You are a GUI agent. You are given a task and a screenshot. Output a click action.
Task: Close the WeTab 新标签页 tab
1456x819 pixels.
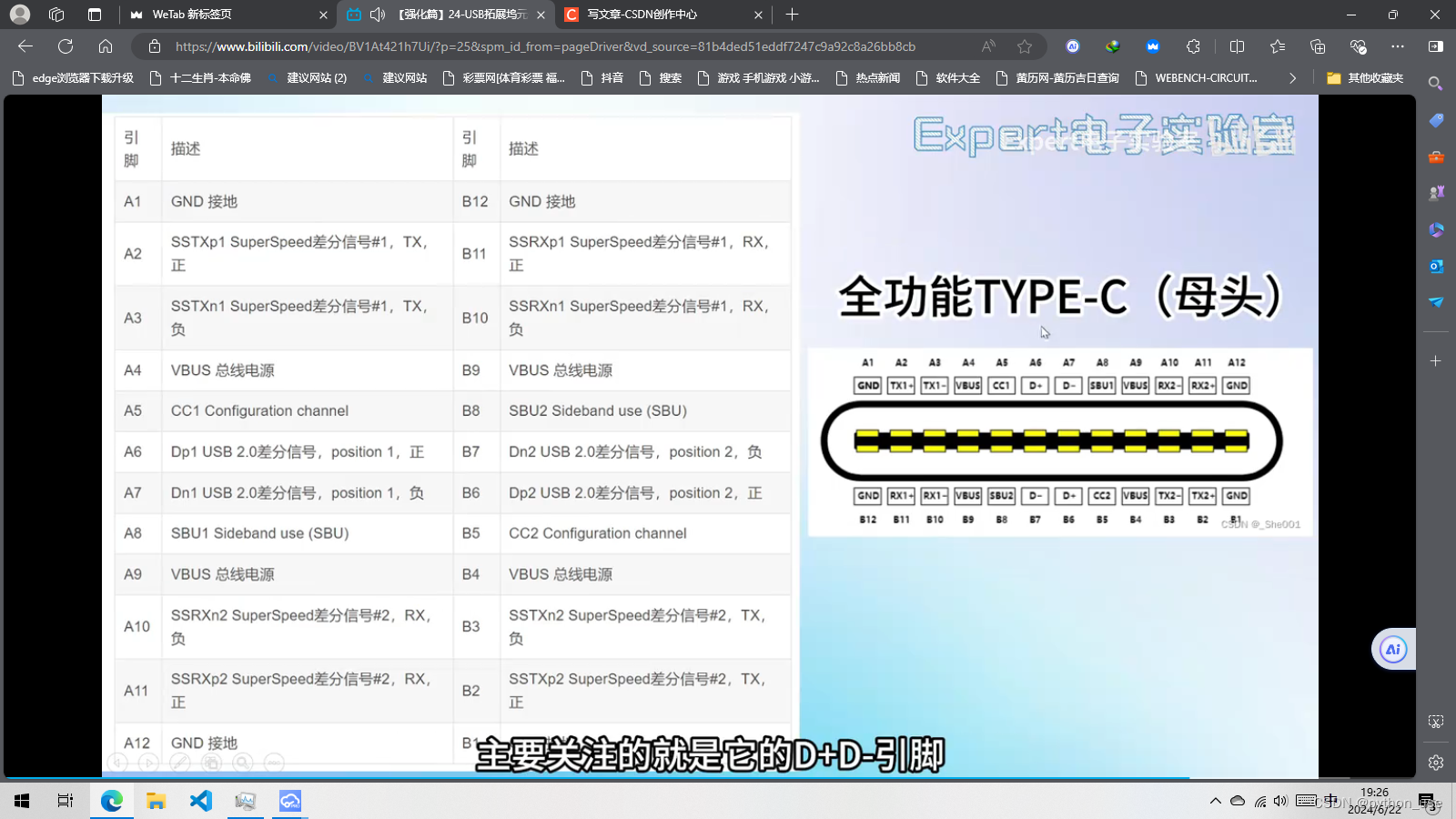tap(323, 15)
